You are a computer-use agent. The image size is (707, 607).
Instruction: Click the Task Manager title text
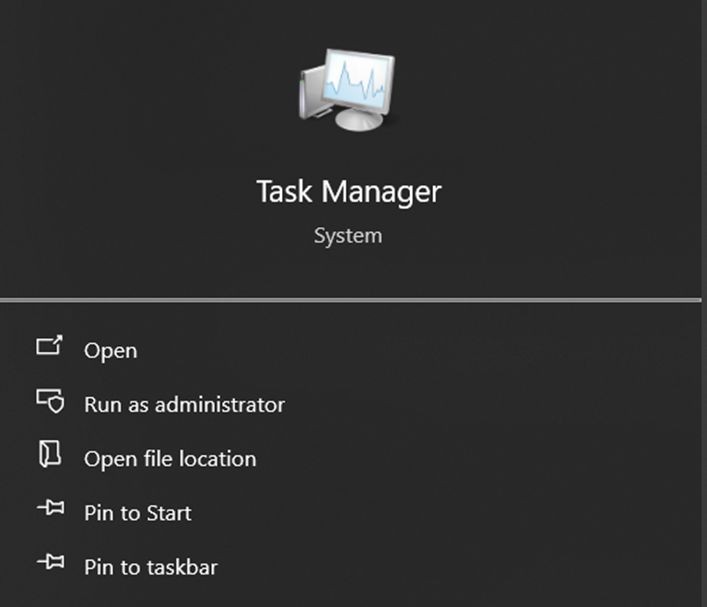(348, 191)
